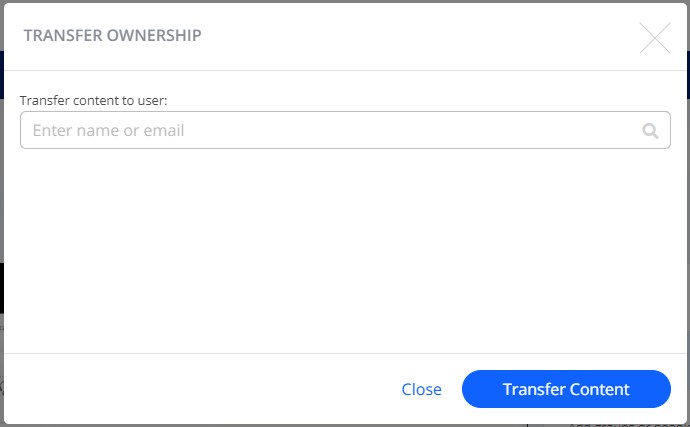Cancel the transfer using Close
The image size is (690, 427).
pyautogui.click(x=421, y=389)
